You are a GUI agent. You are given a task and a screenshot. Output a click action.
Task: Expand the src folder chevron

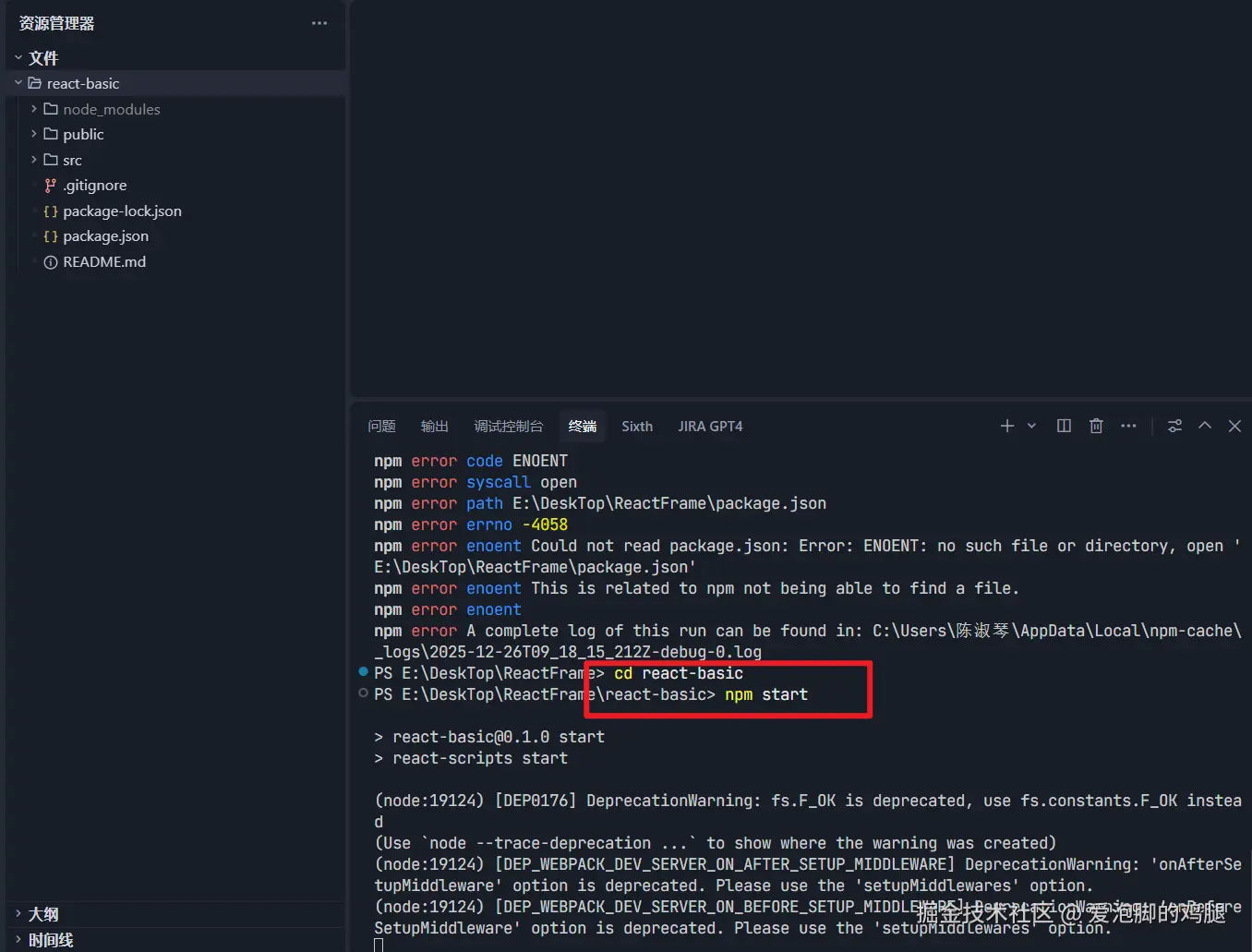(34, 160)
